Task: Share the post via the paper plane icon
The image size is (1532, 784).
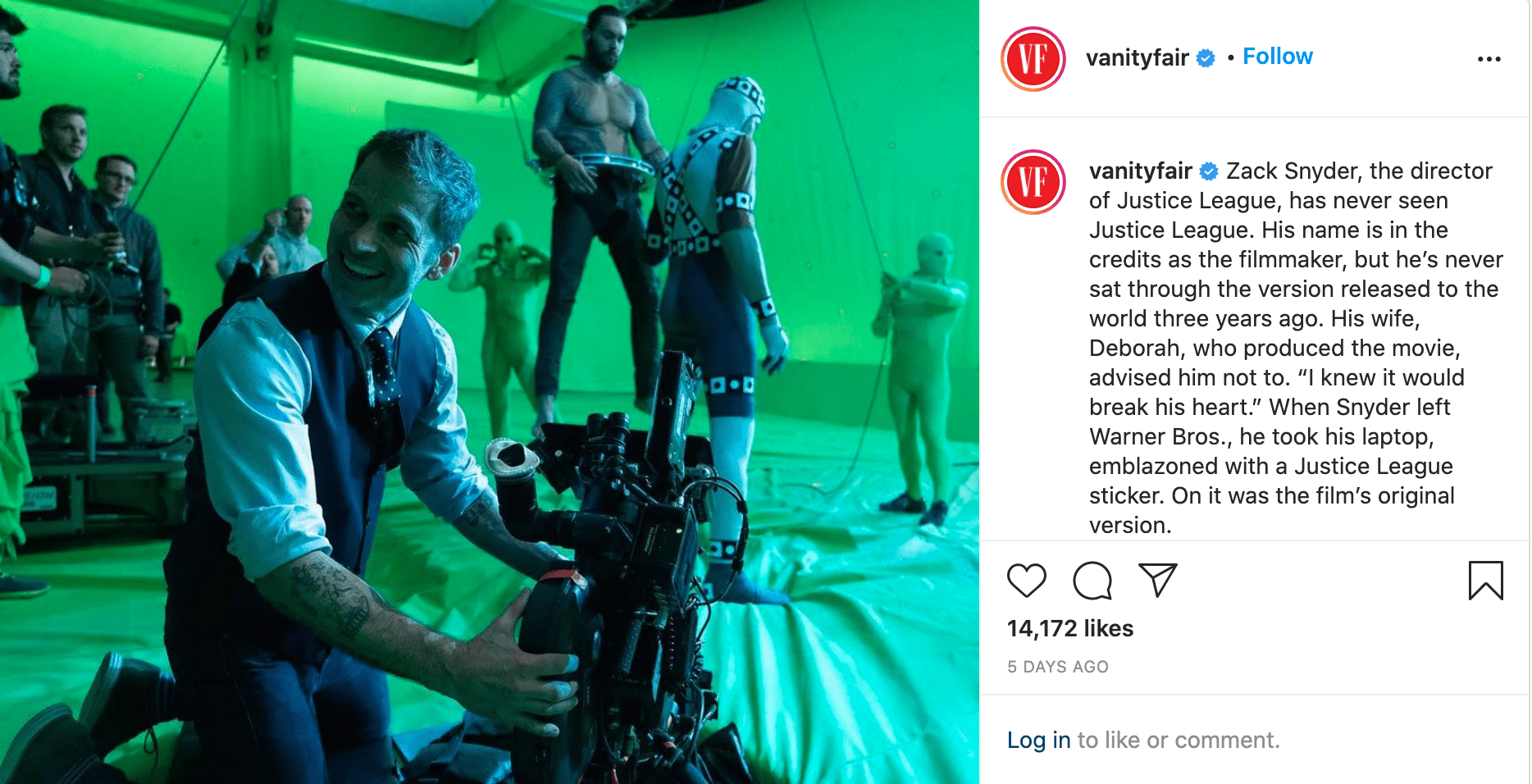Action: click(1158, 580)
